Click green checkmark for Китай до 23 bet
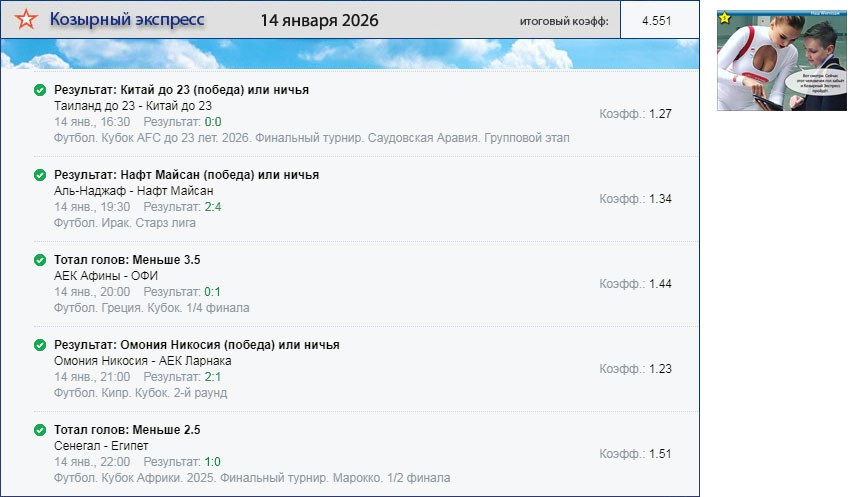 40,90
